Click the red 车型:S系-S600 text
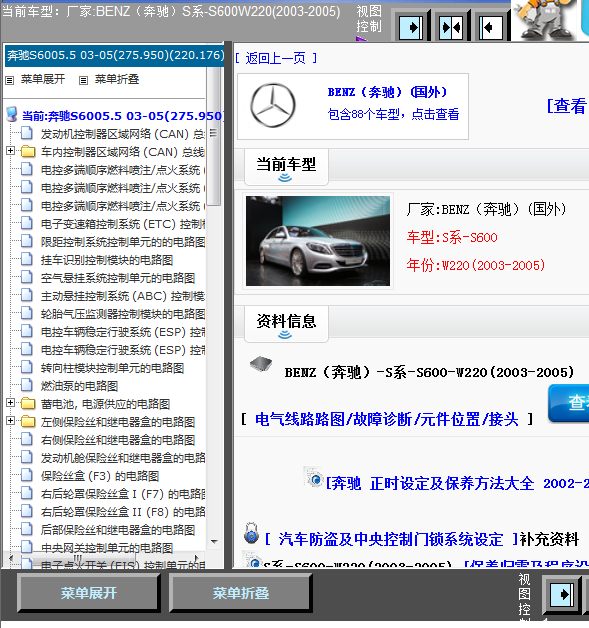The height and width of the screenshot is (628, 589). click(452, 238)
